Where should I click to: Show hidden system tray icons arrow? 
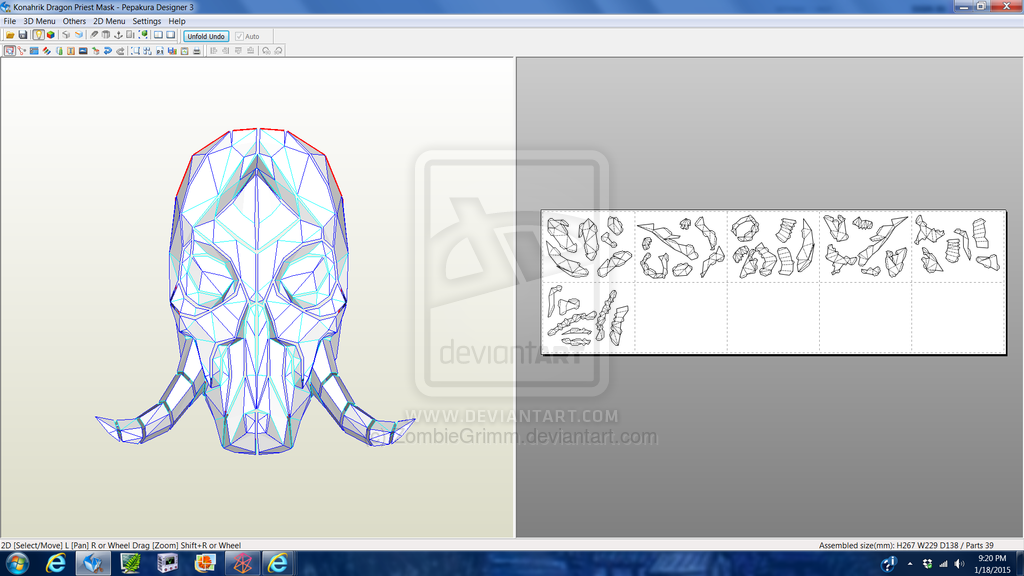[910, 564]
